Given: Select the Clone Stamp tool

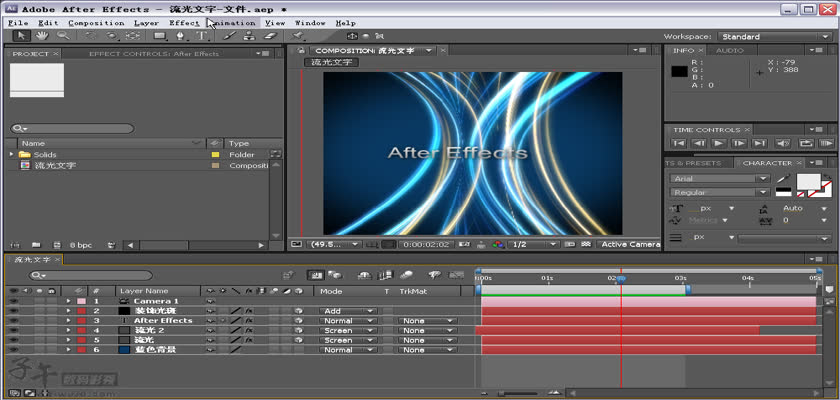Looking at the screenshot, I should point(249,36).
